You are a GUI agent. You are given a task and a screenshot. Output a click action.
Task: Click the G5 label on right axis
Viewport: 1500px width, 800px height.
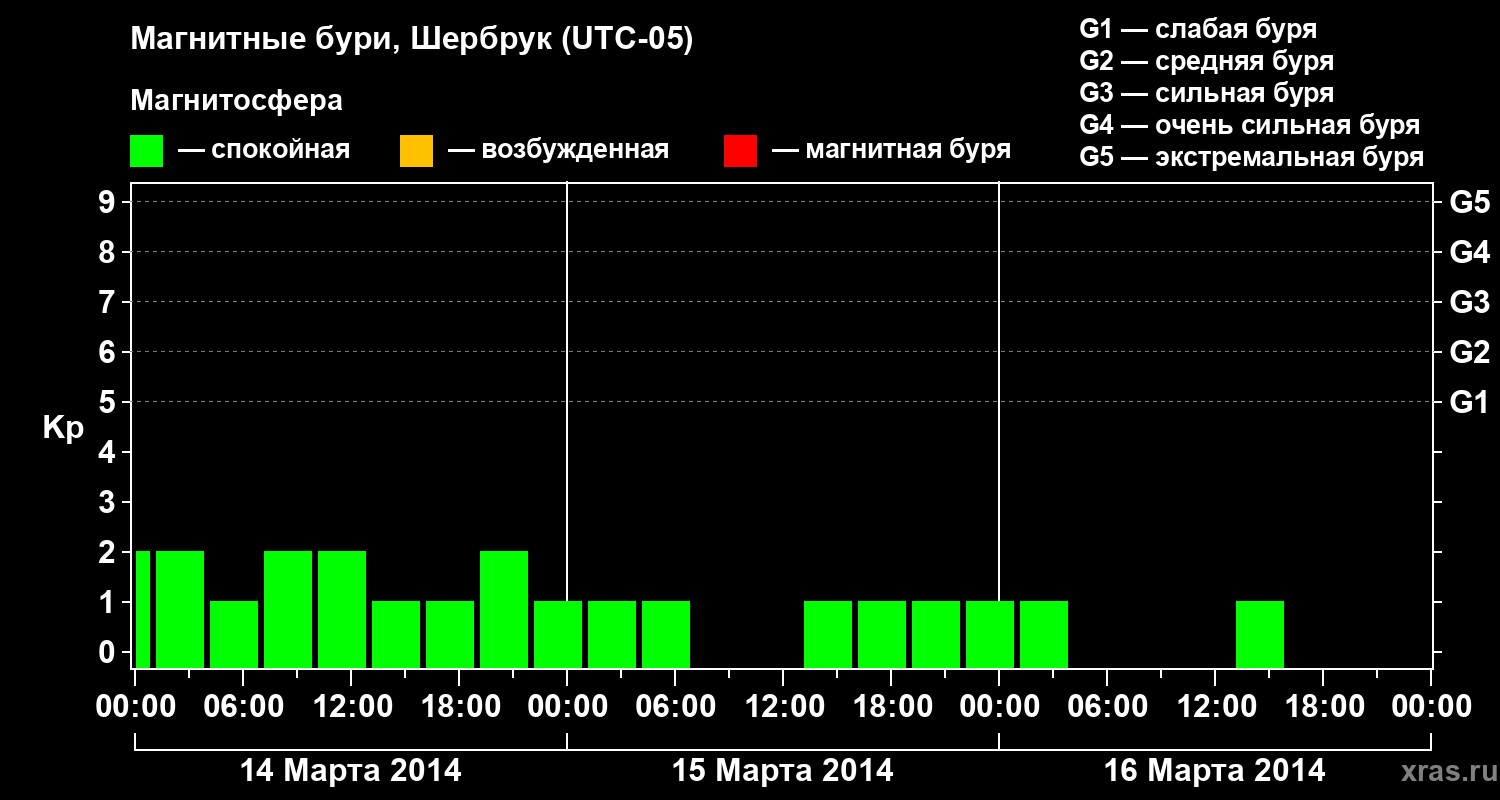pyautogui.click(x=1469, y=202)
